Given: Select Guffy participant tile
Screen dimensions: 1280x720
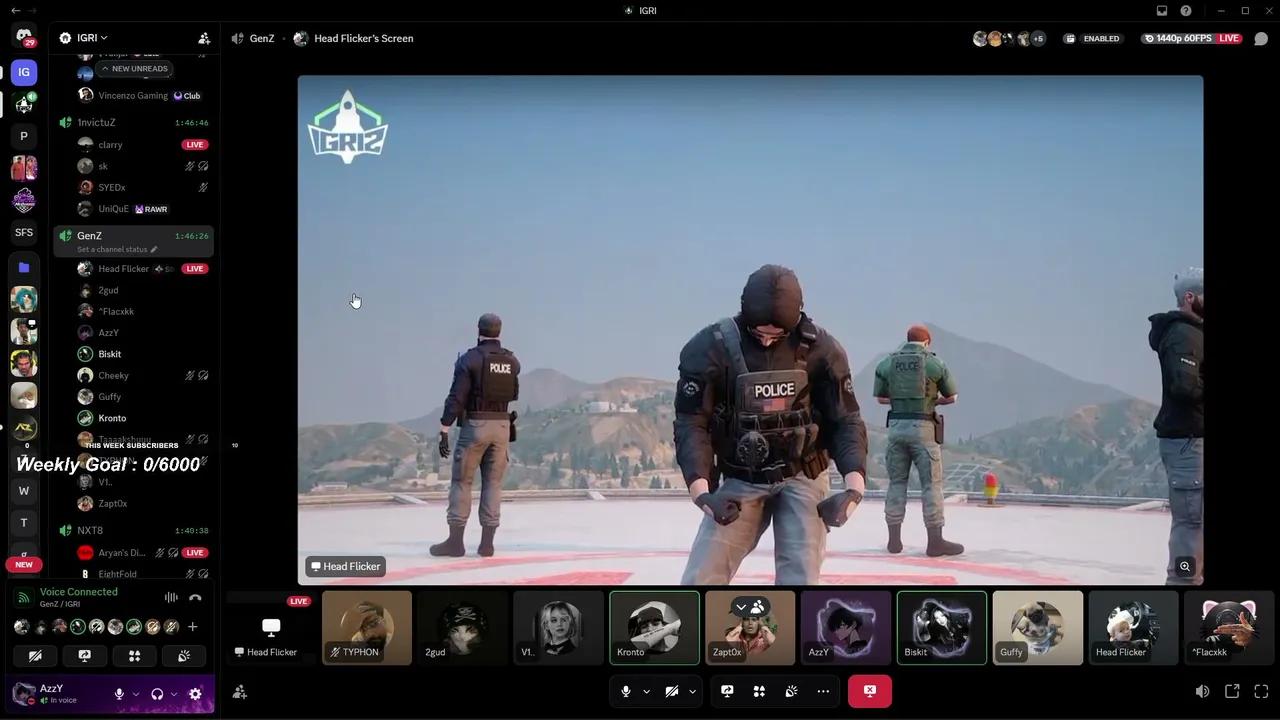Looking at the screenshot, I should pos(1037,628).
